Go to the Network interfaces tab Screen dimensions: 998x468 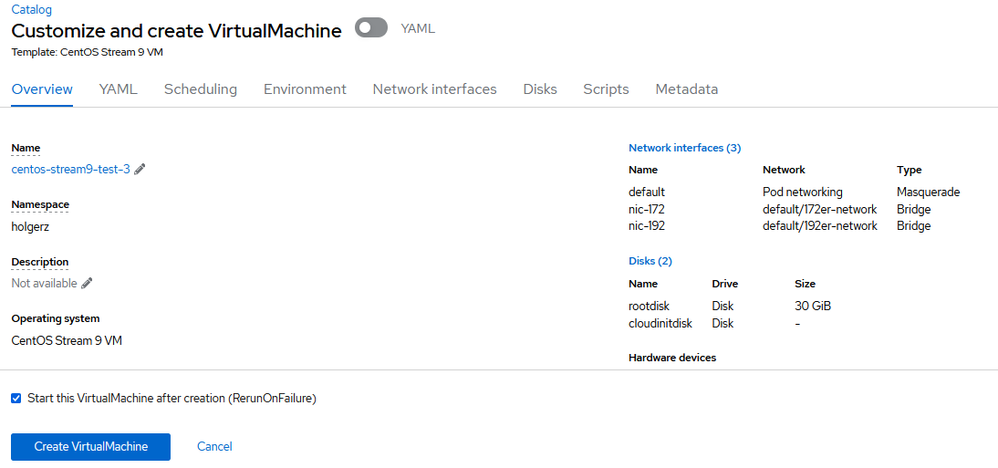[434, 89]
